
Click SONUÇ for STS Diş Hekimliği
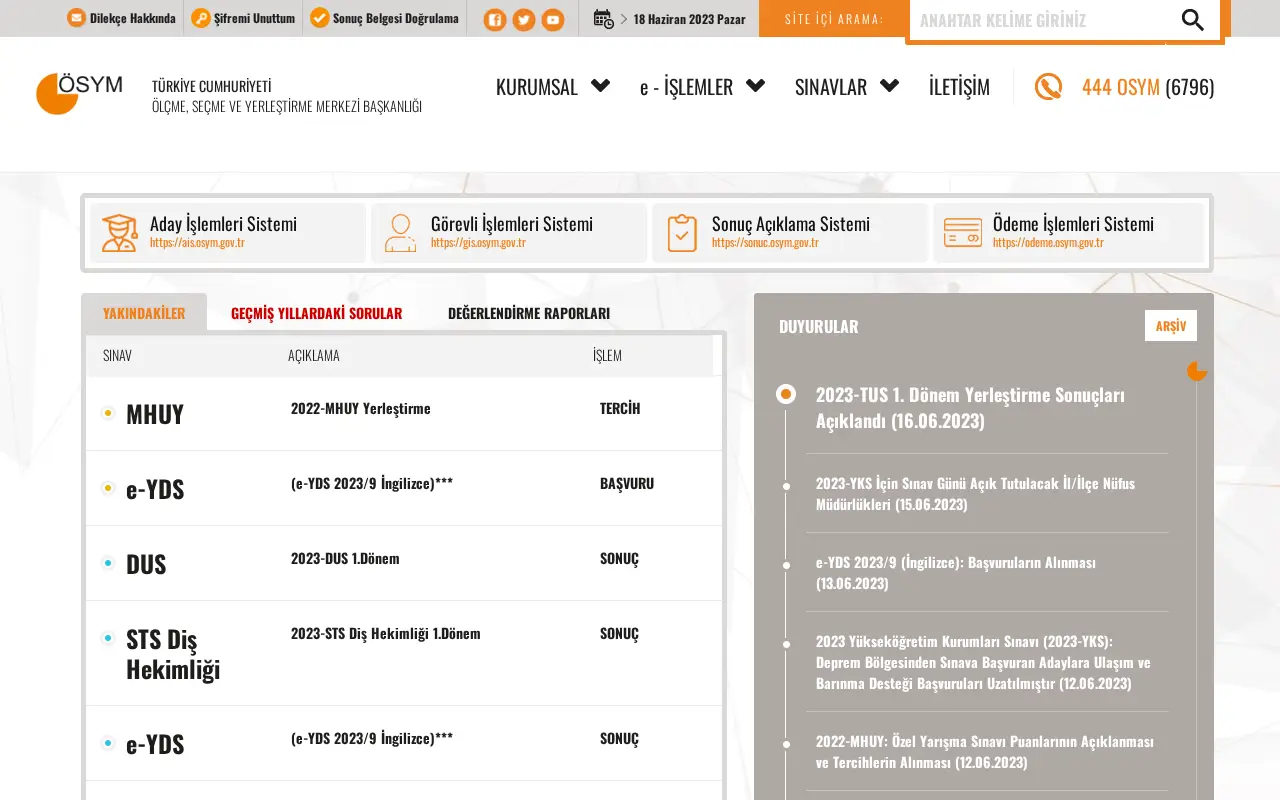coord(619,634)
